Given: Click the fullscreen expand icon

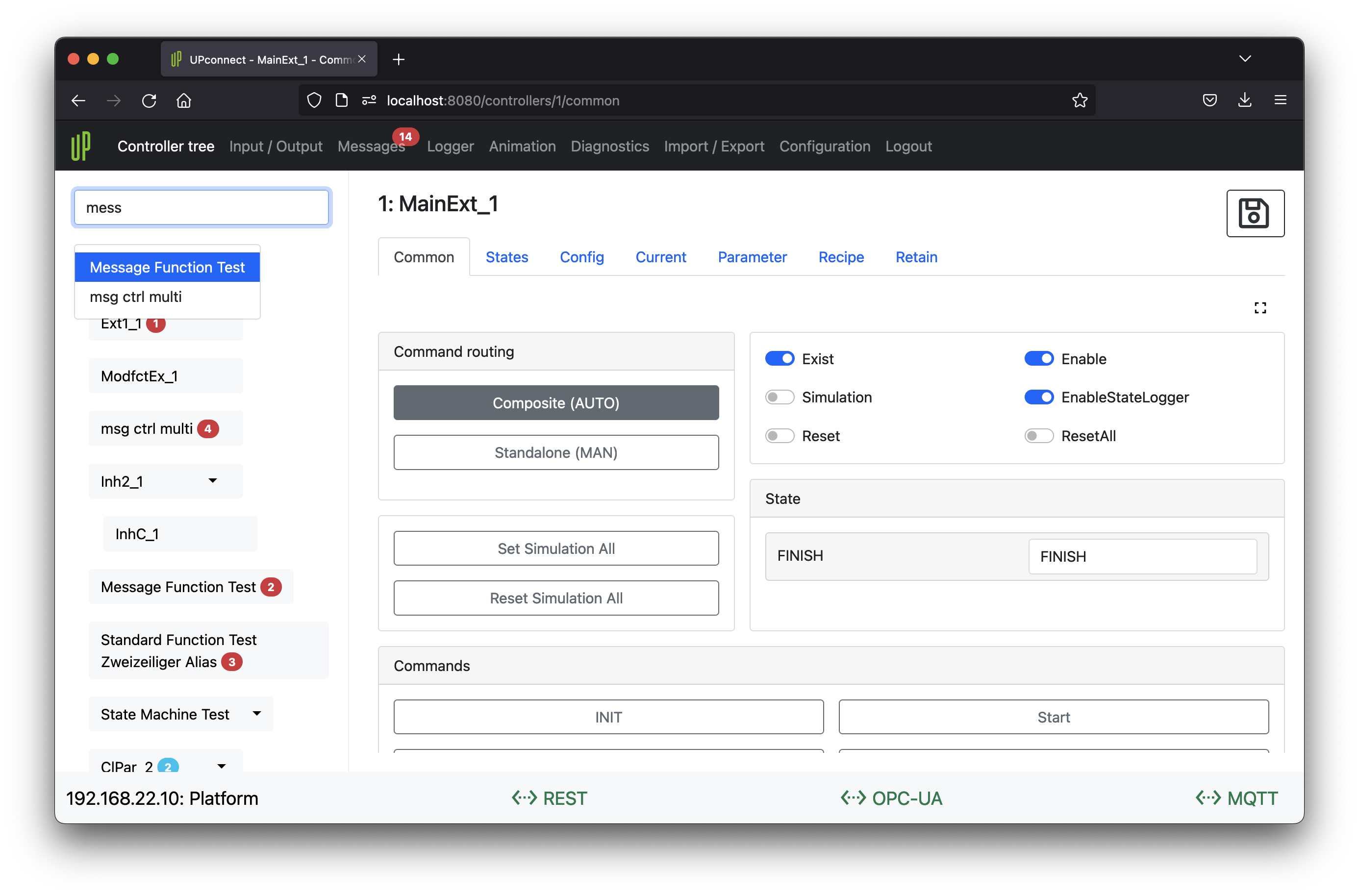Looking at the screenshot, I should pos(1259,308).
